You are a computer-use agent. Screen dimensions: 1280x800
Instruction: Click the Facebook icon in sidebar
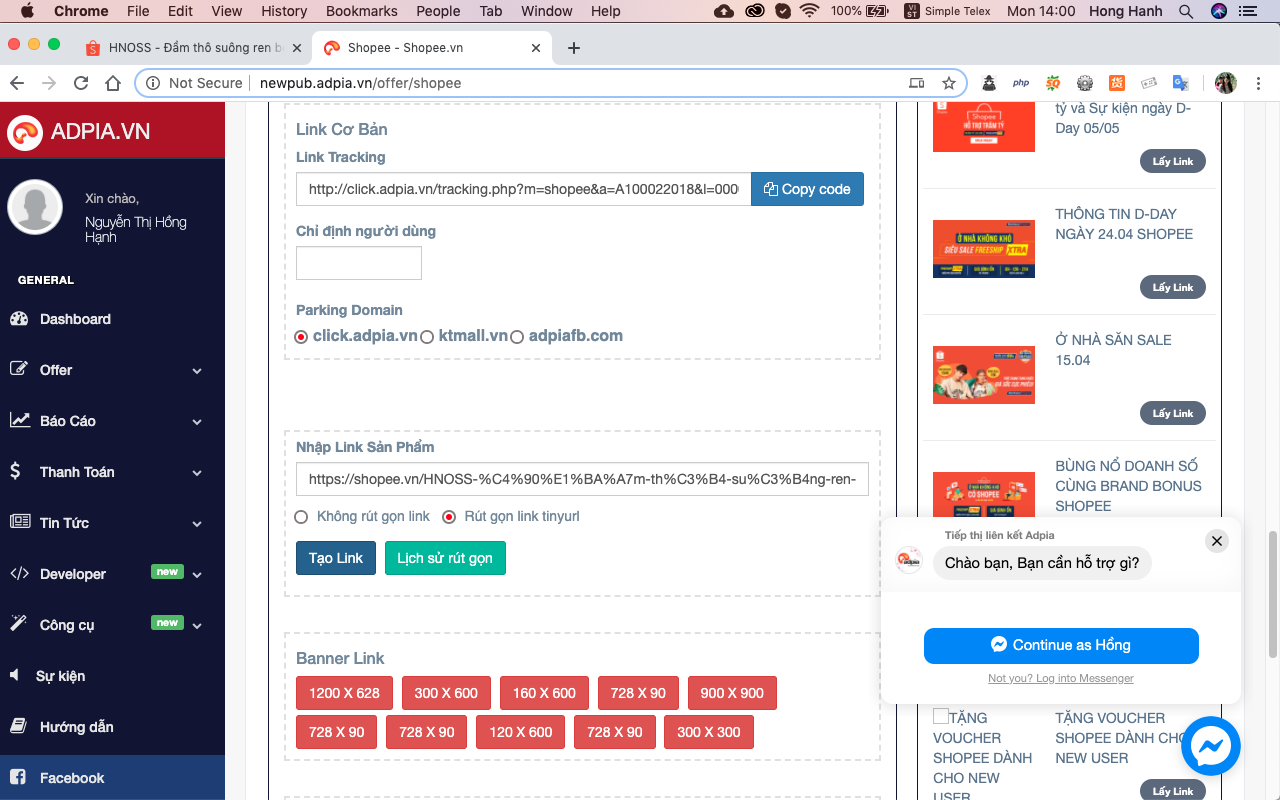coord(18,777)
